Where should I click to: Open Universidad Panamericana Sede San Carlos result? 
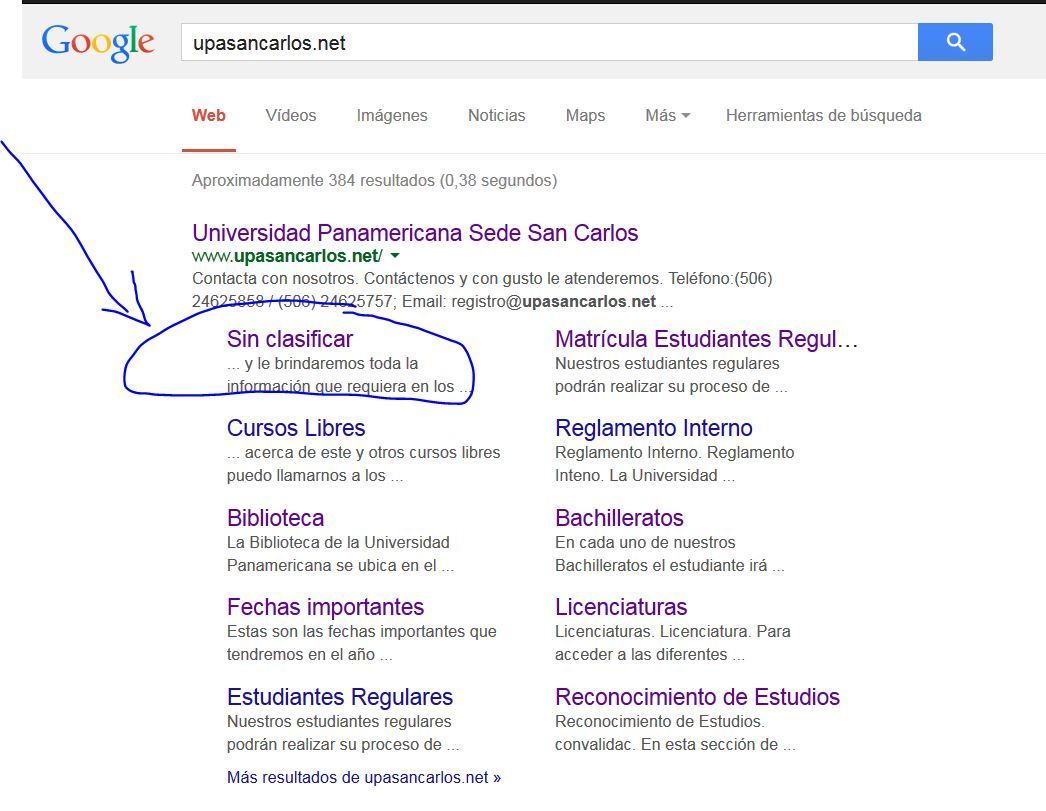pyautogui.click(x=415, y=233)
